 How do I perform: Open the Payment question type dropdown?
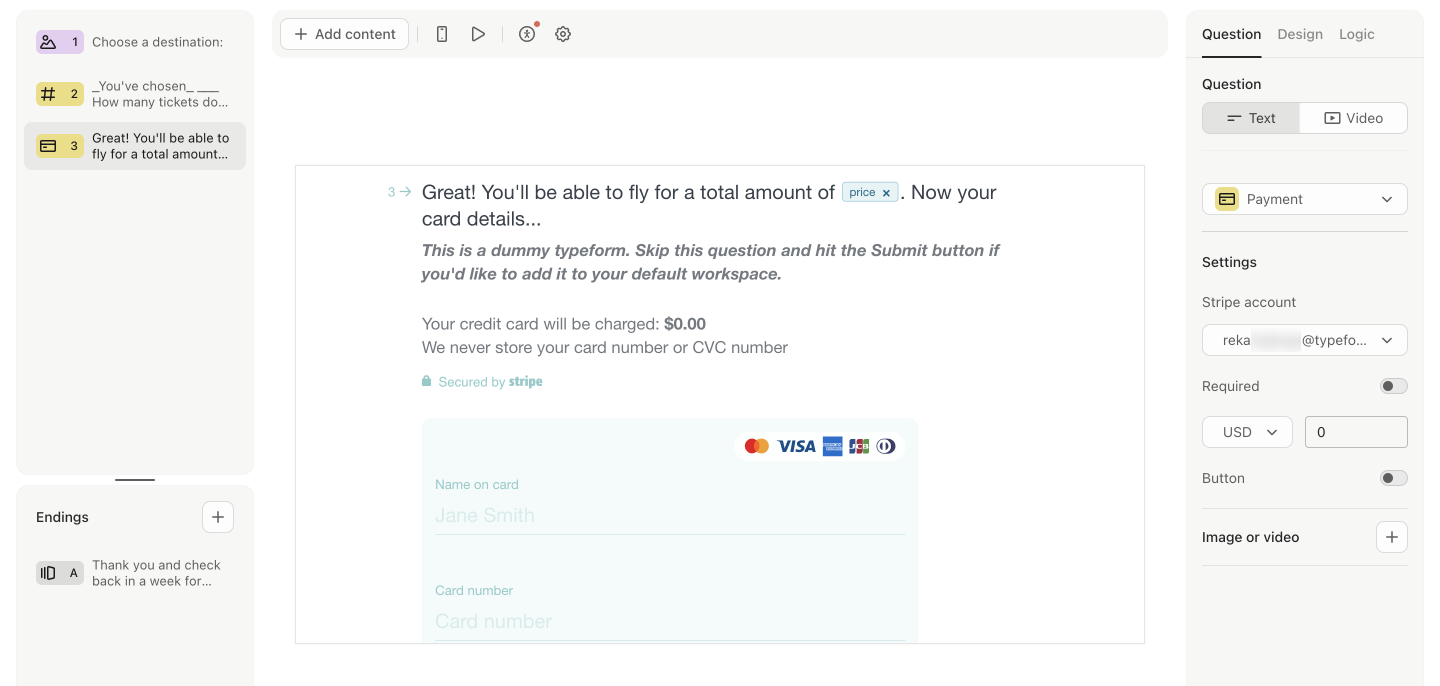[1305, 199]
